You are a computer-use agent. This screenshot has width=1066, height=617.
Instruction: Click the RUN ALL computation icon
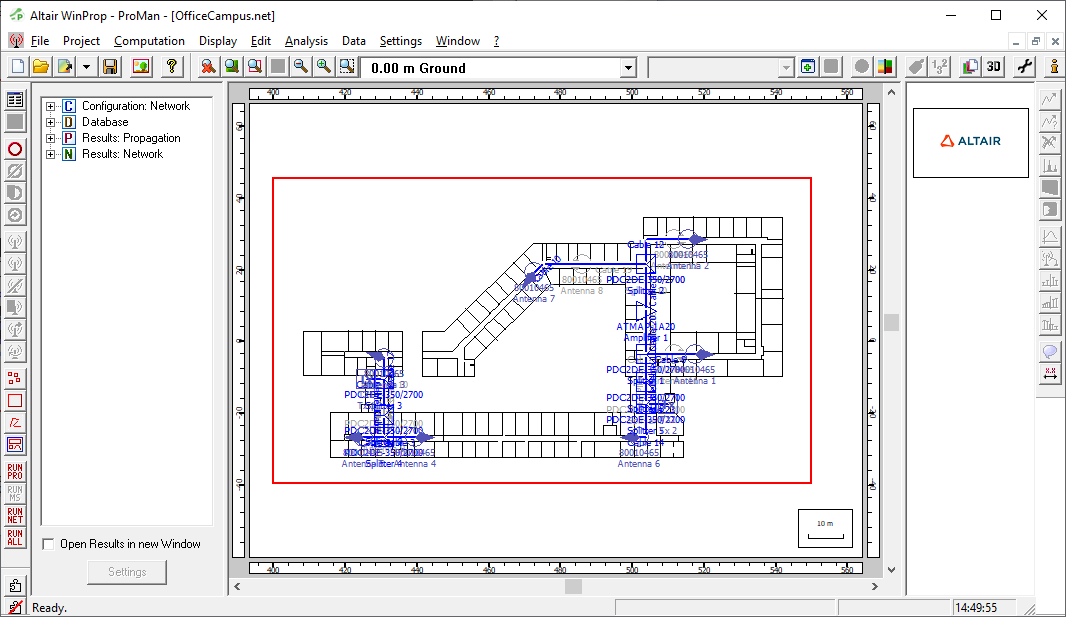pyautogui.click(x=15, y=537)
